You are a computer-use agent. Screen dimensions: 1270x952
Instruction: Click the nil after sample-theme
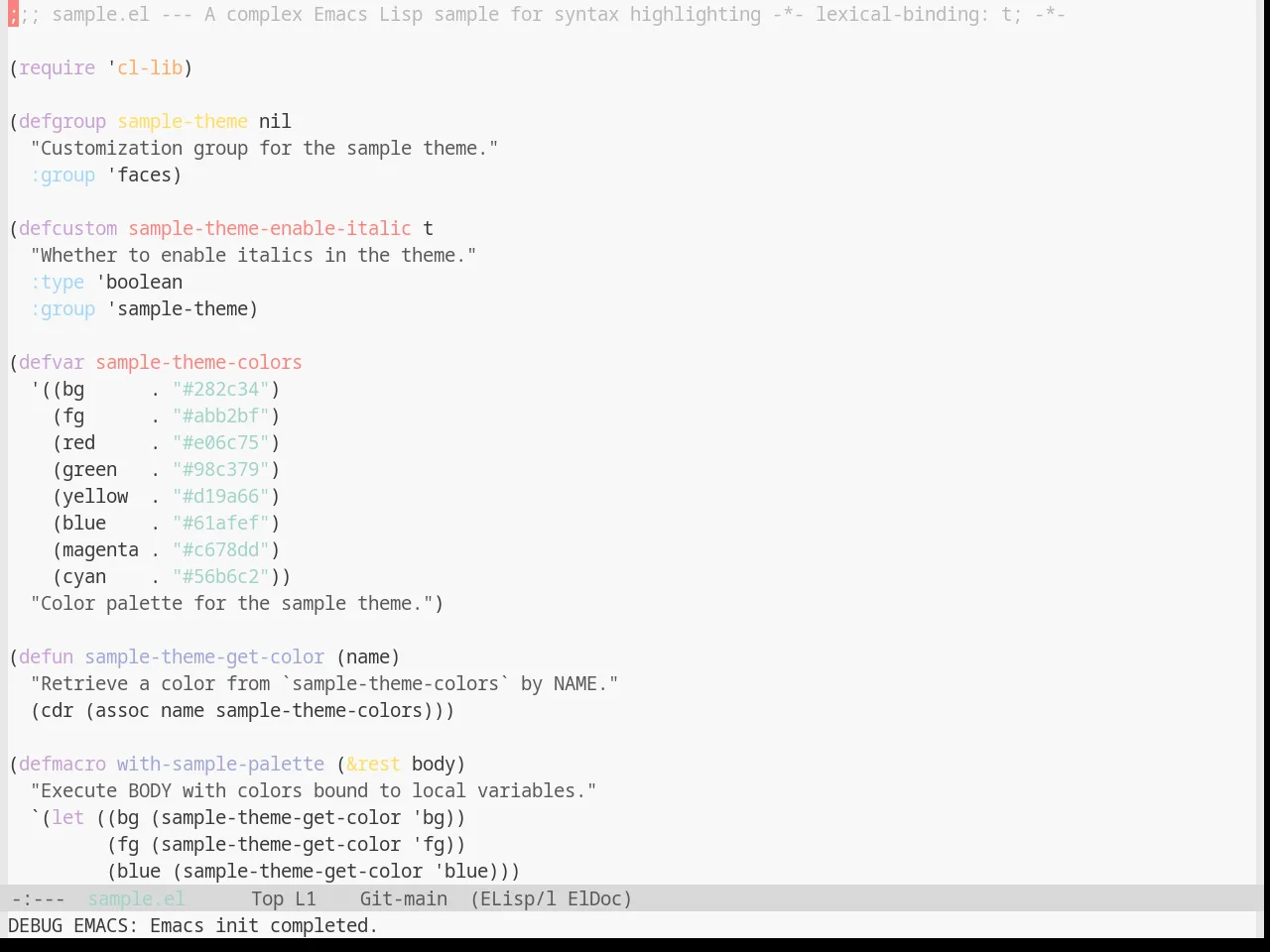[x=275, y=121]
